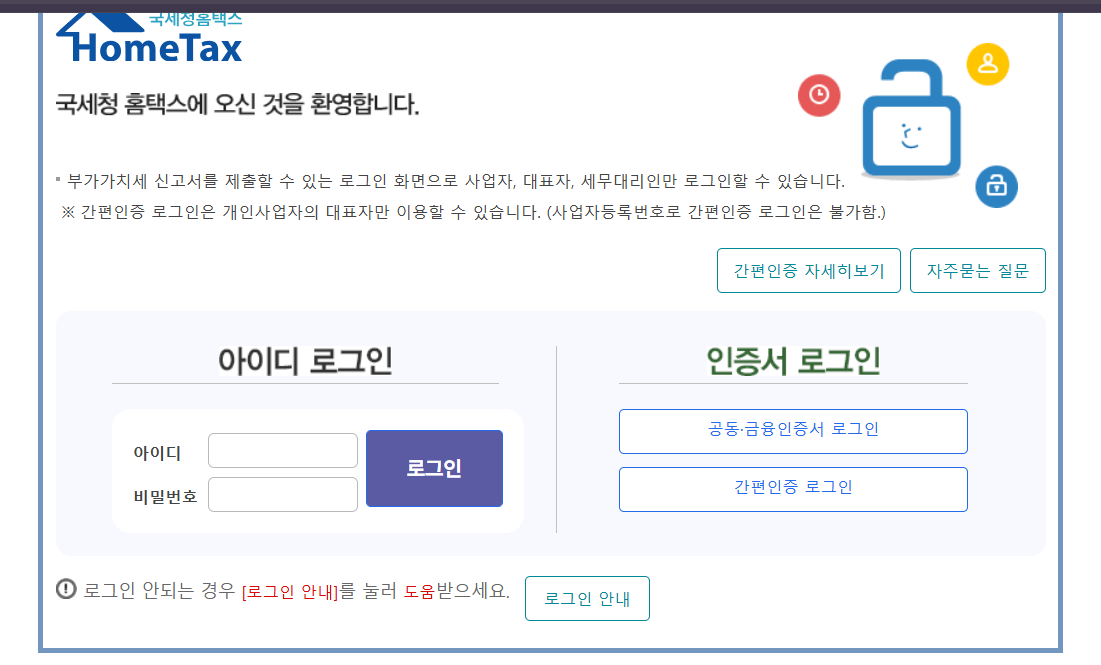Click the red clock icon
This screenshot has height=665, width=1101.
[818, 96]
